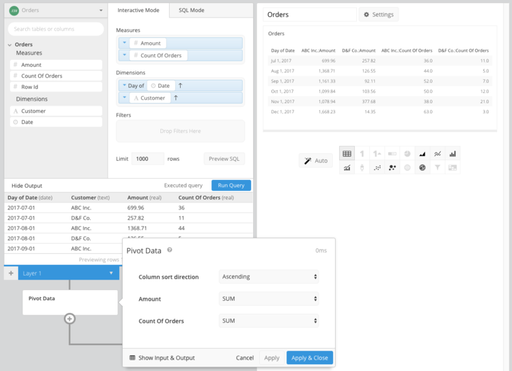Click the ABC Inc.:Amount column header
The height and width of the screenshot is (371, 512).
pyautogui.click(x=318, y=51)
